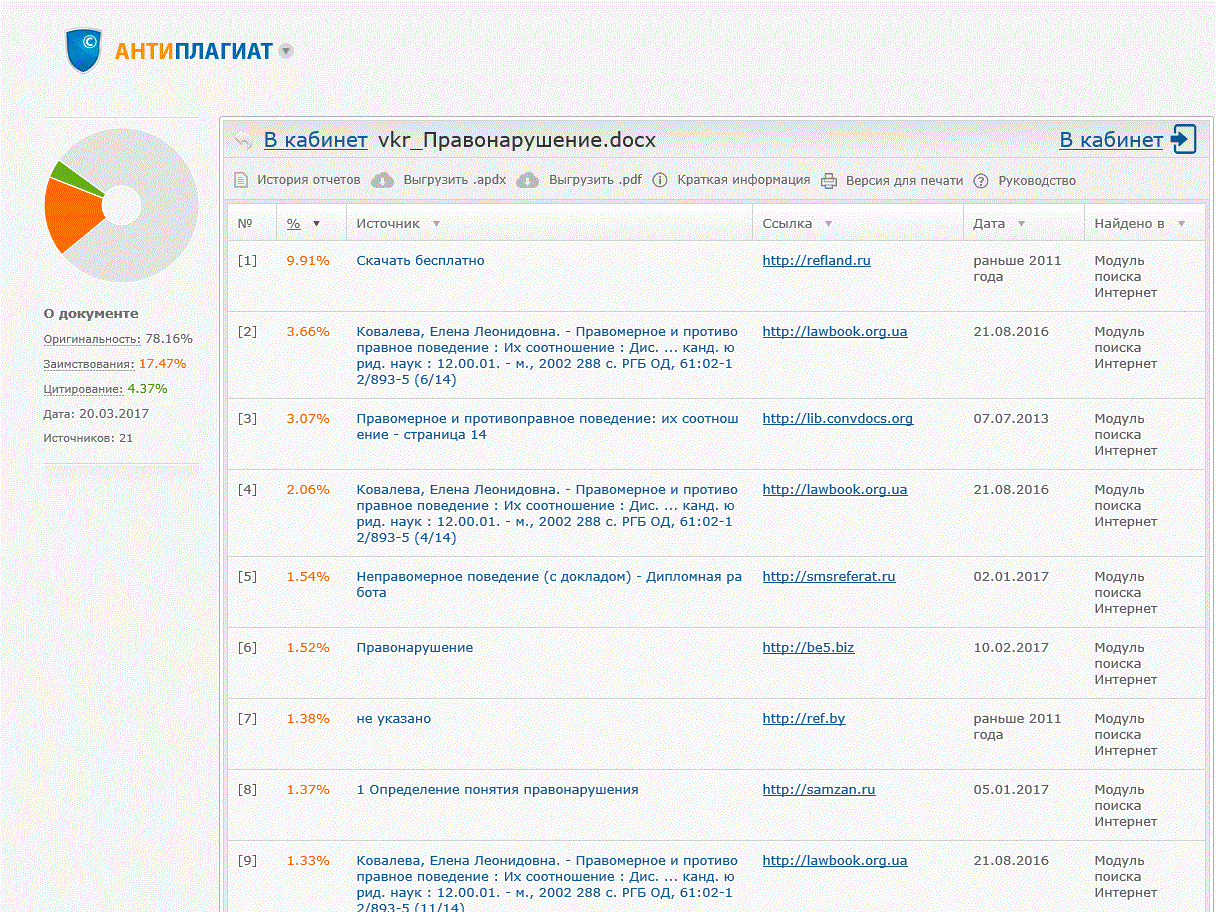Open dropdown arrow next to Антиплагиат logo

[x=286, y=51]
